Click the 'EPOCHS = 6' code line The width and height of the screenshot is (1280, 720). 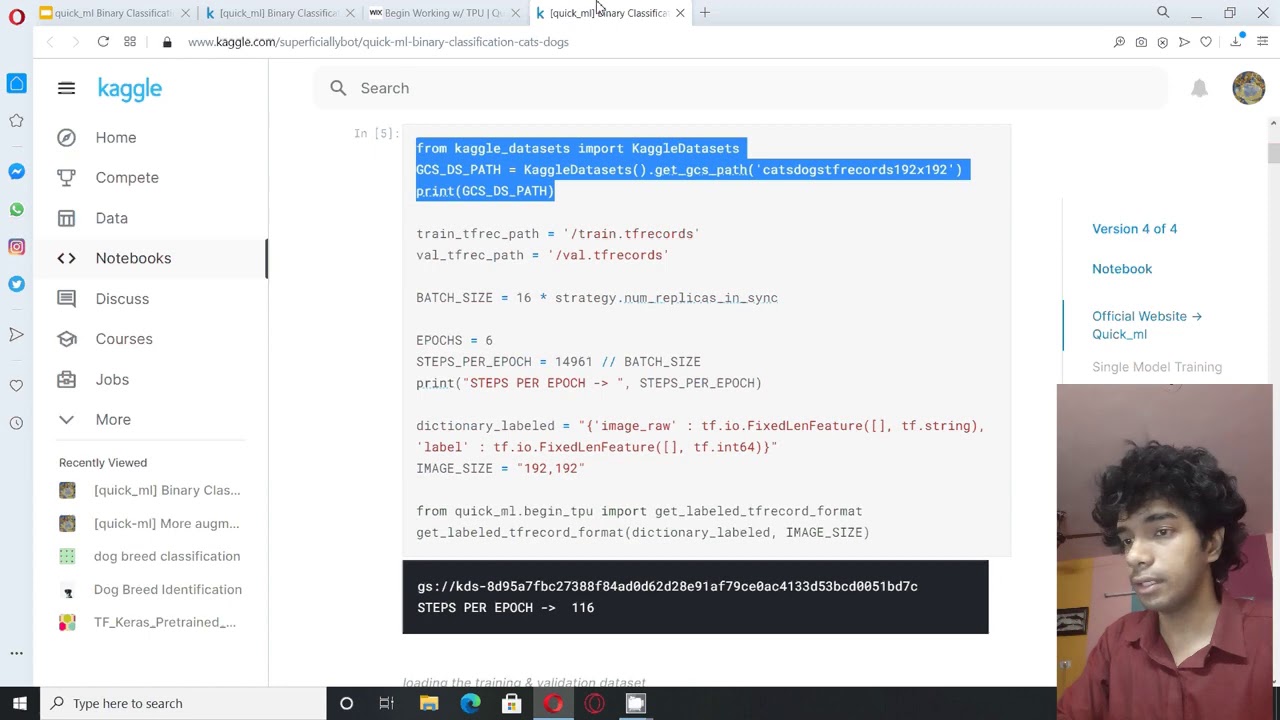point(454,340)
